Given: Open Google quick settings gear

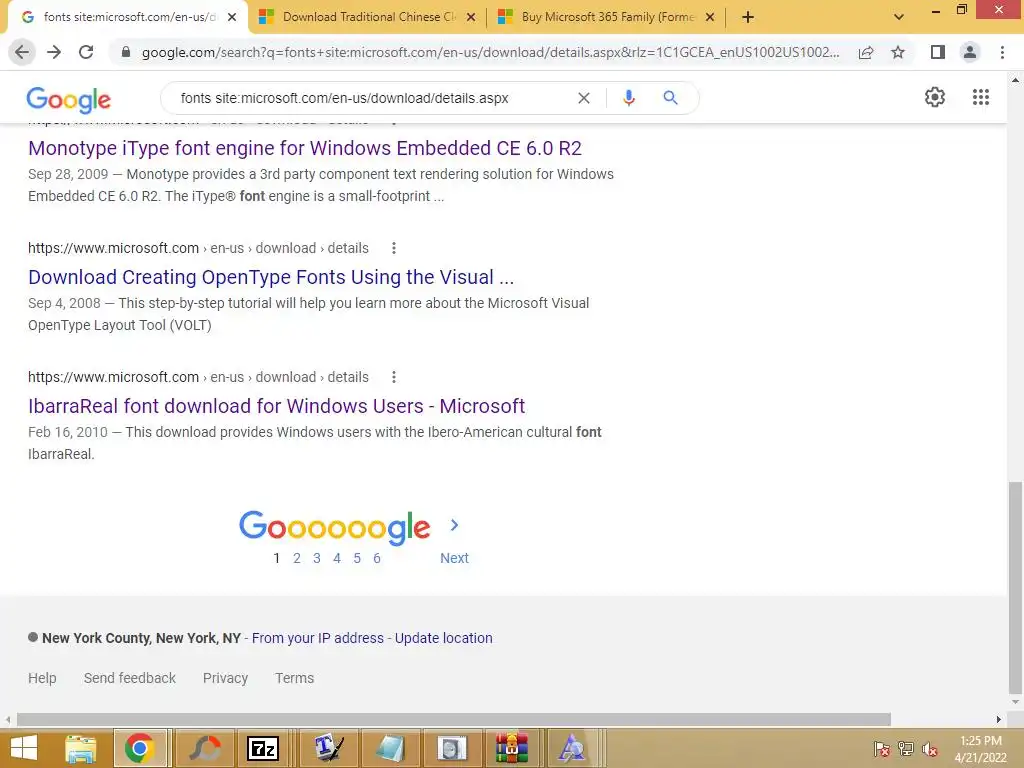Looking at the screenshot, I should point(935,97).
